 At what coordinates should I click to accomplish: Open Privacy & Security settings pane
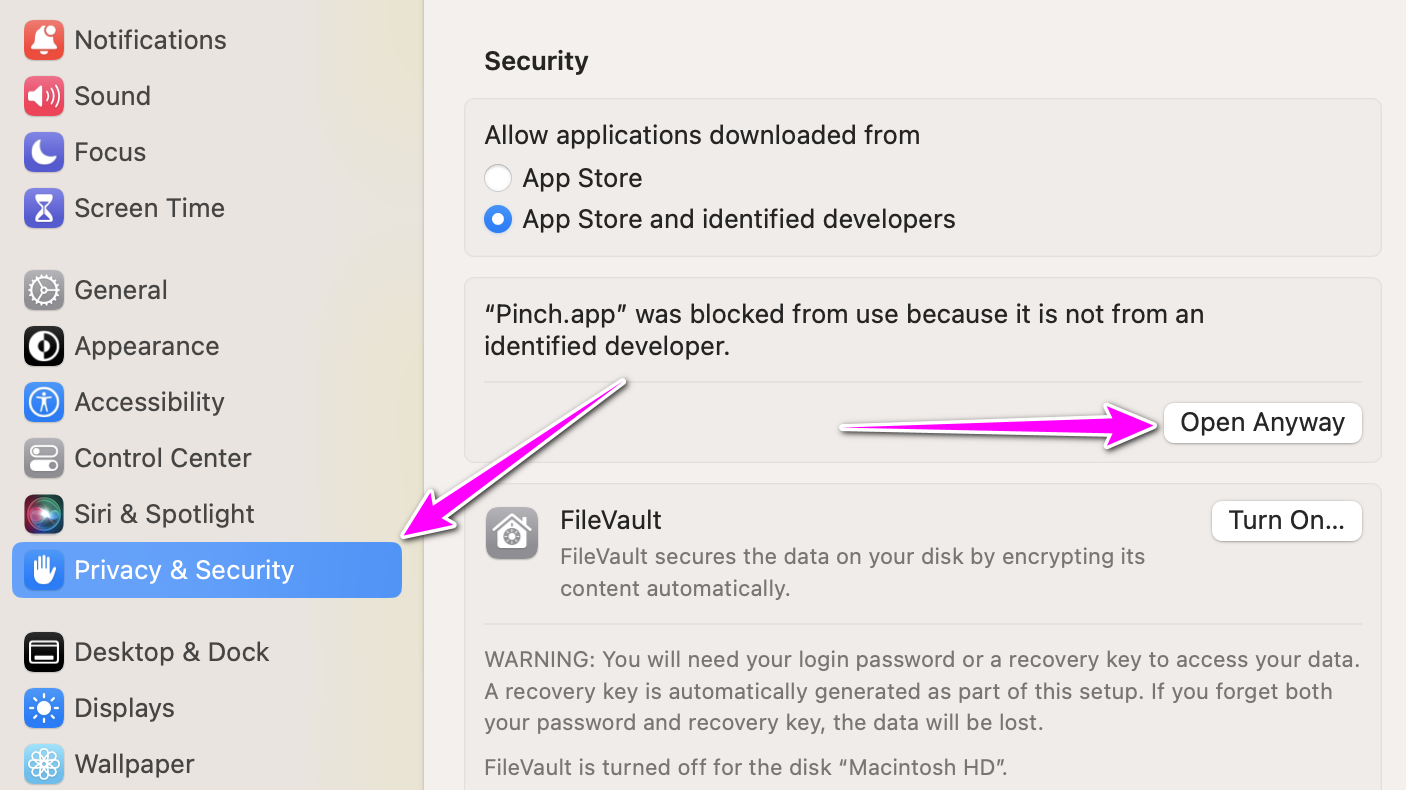tap(184, 570)
